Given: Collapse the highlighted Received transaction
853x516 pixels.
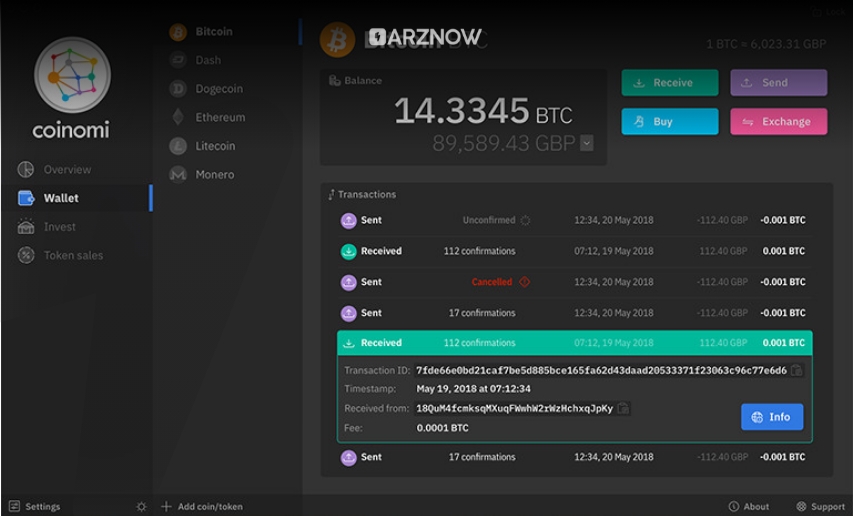Looking at the screenshot, I should coord(574,343).
